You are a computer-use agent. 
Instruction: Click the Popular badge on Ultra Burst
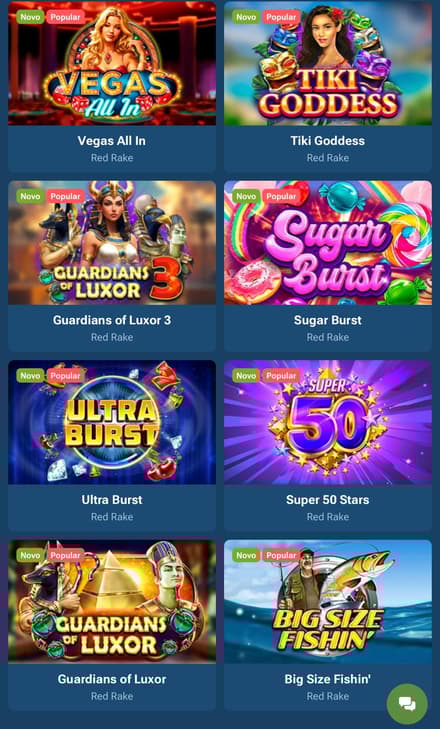click(65, 376)
